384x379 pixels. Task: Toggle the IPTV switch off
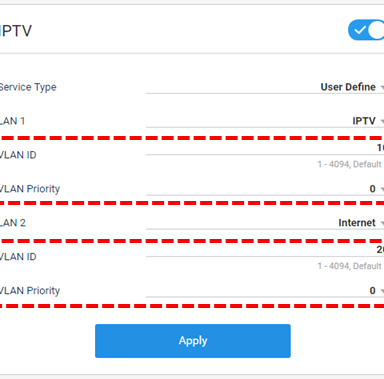pos(366,30)
